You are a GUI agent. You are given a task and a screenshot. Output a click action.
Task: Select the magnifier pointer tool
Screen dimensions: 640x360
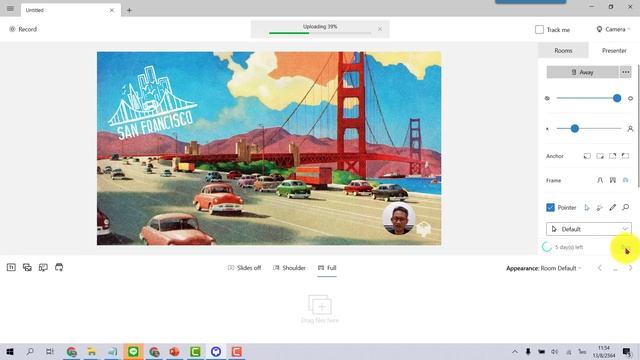625,207
